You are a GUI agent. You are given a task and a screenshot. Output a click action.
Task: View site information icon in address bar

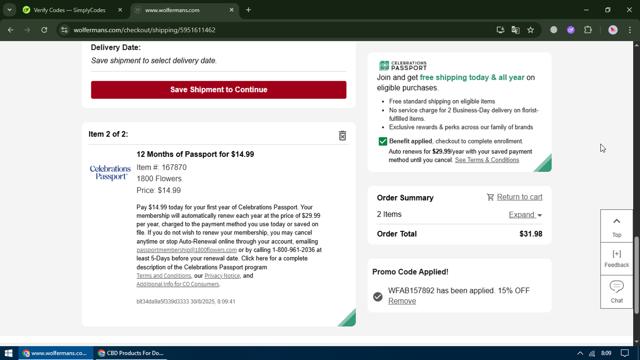pyautogui.click(x=64, y=30)
